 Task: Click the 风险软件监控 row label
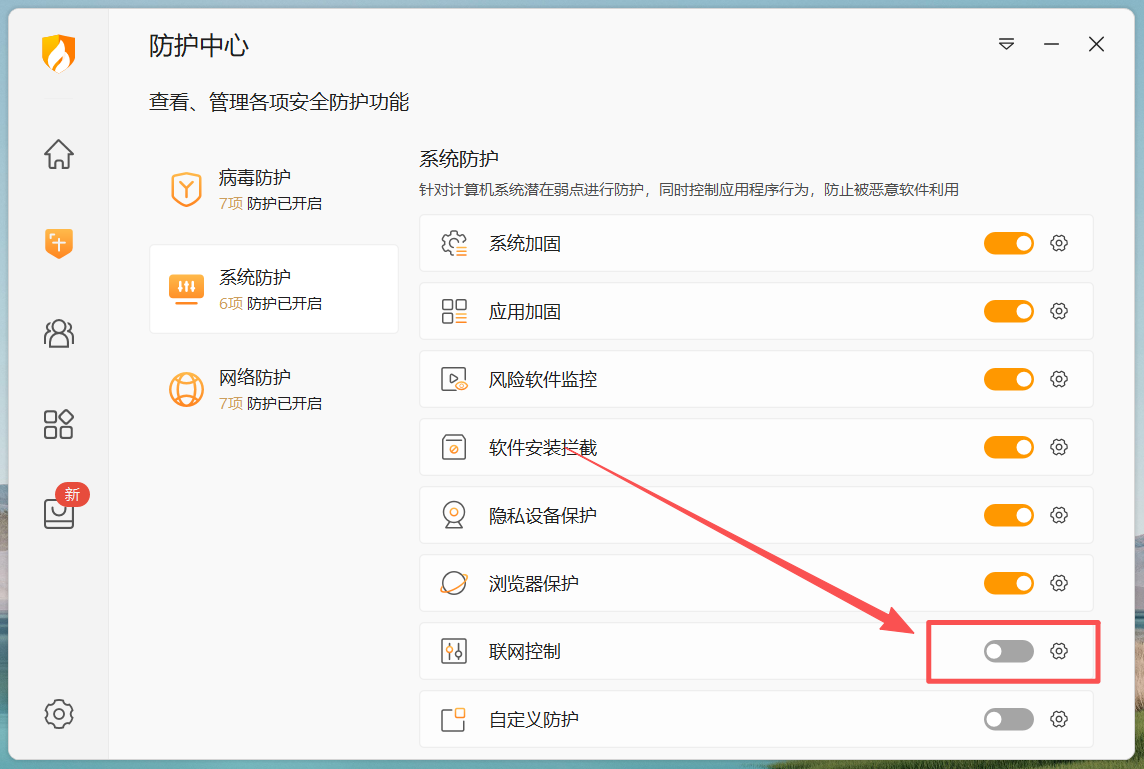[x=542, y=380]
